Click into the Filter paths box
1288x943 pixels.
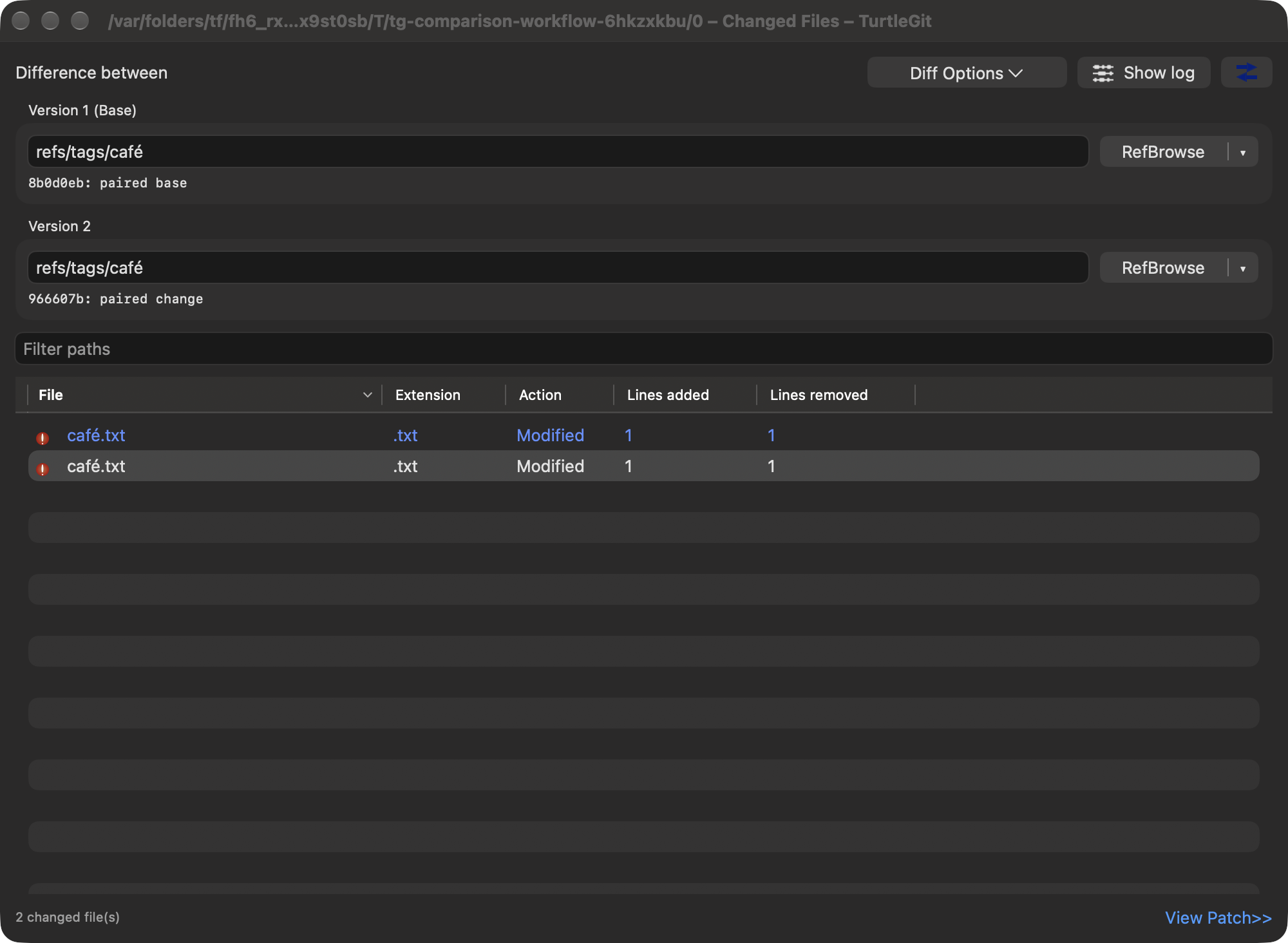tap(643, 348)
